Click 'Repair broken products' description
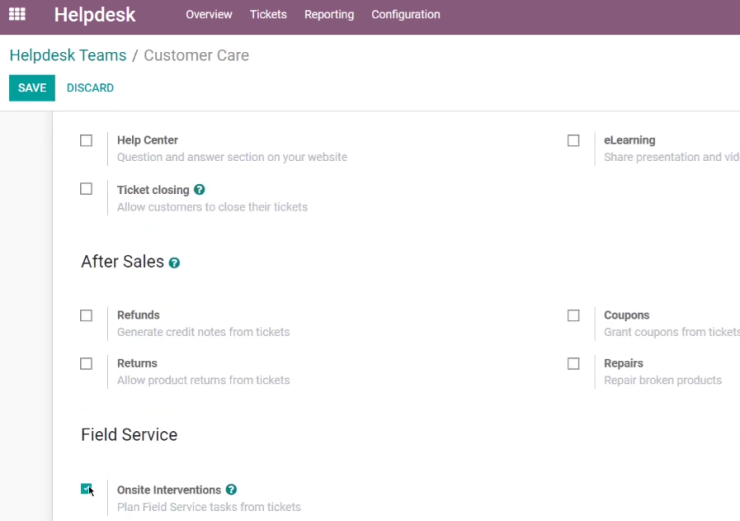Image resolution: width=740 pixels, height=521 pixels. 663,380
